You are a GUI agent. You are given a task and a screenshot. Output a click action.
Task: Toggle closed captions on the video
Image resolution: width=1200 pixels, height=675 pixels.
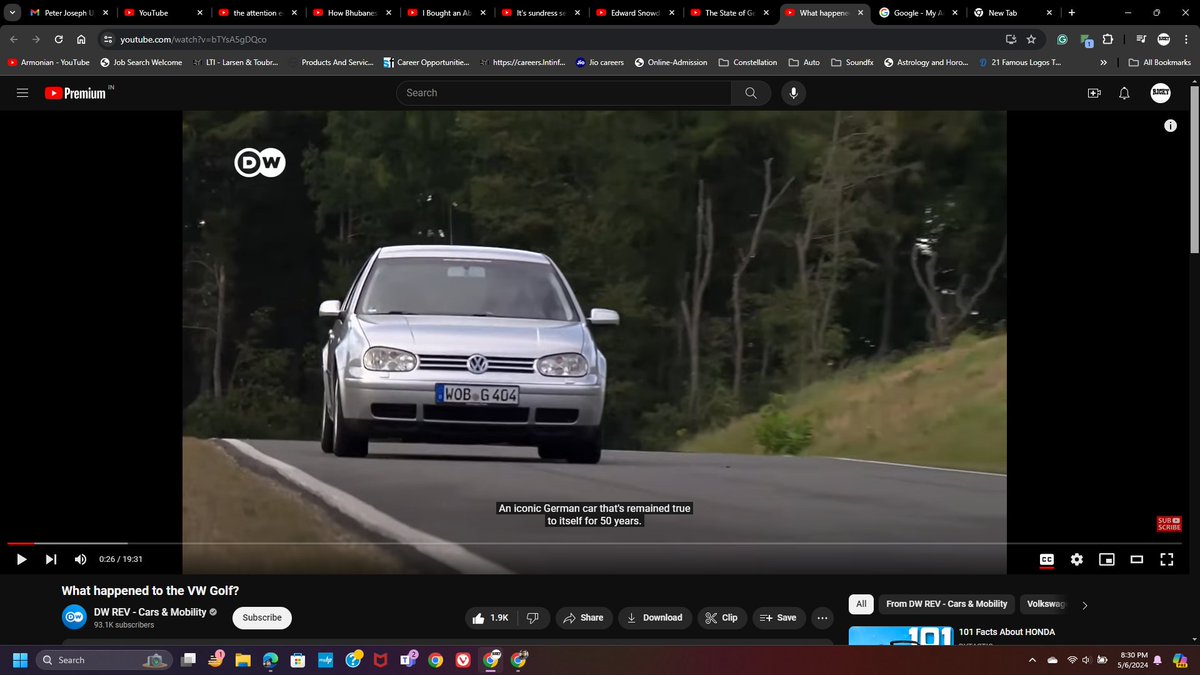(x=1046, y=559)
